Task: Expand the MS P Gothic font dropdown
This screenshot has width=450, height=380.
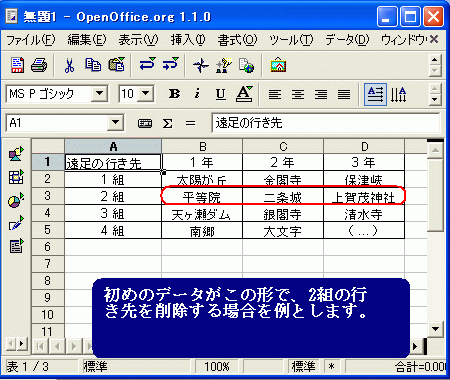Action: click(99, 93)
